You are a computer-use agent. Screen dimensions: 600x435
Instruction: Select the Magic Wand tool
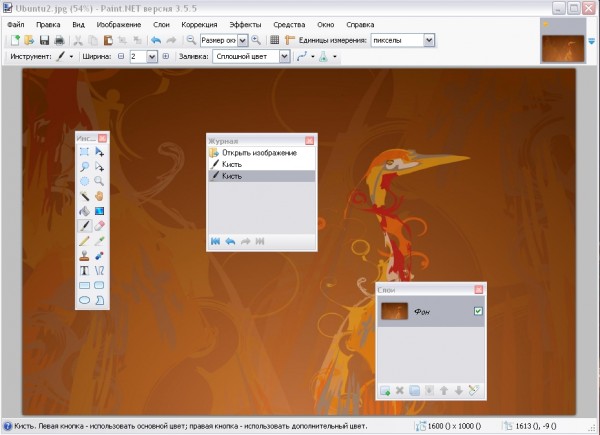tap(84, 196)
